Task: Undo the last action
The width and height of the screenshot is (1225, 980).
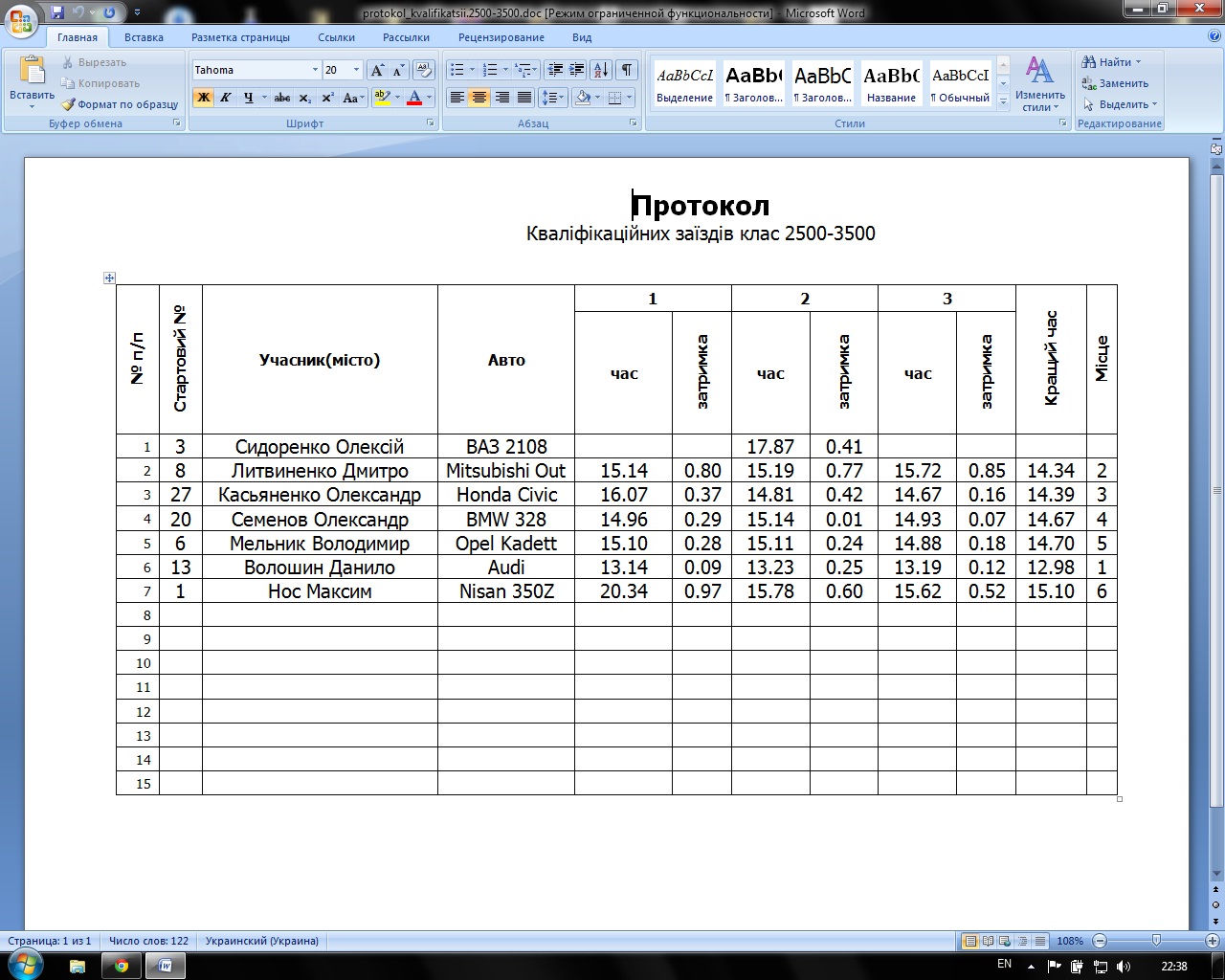Action: coord(79,12)
